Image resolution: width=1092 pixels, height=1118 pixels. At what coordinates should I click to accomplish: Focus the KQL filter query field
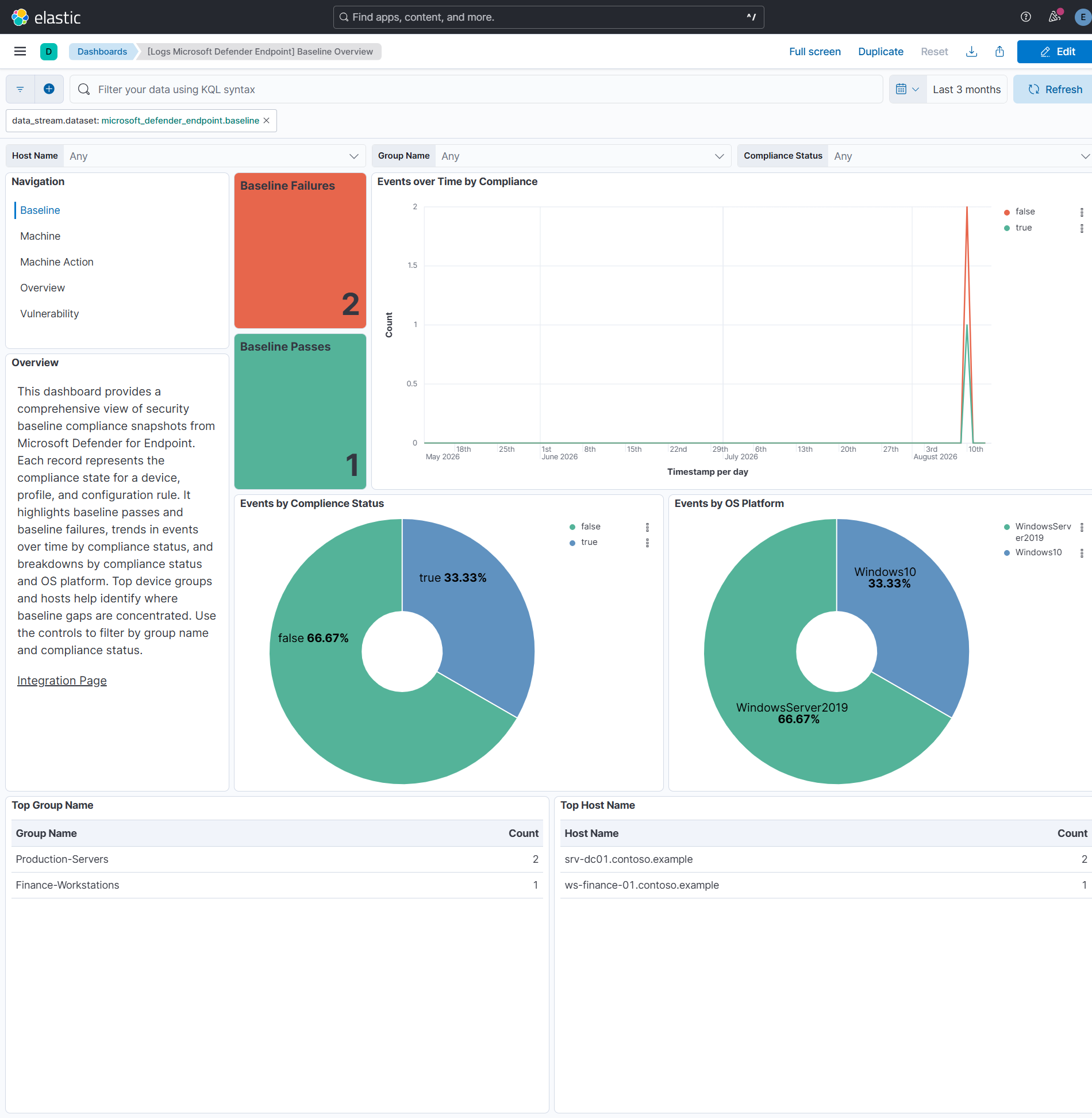(476, 89)
